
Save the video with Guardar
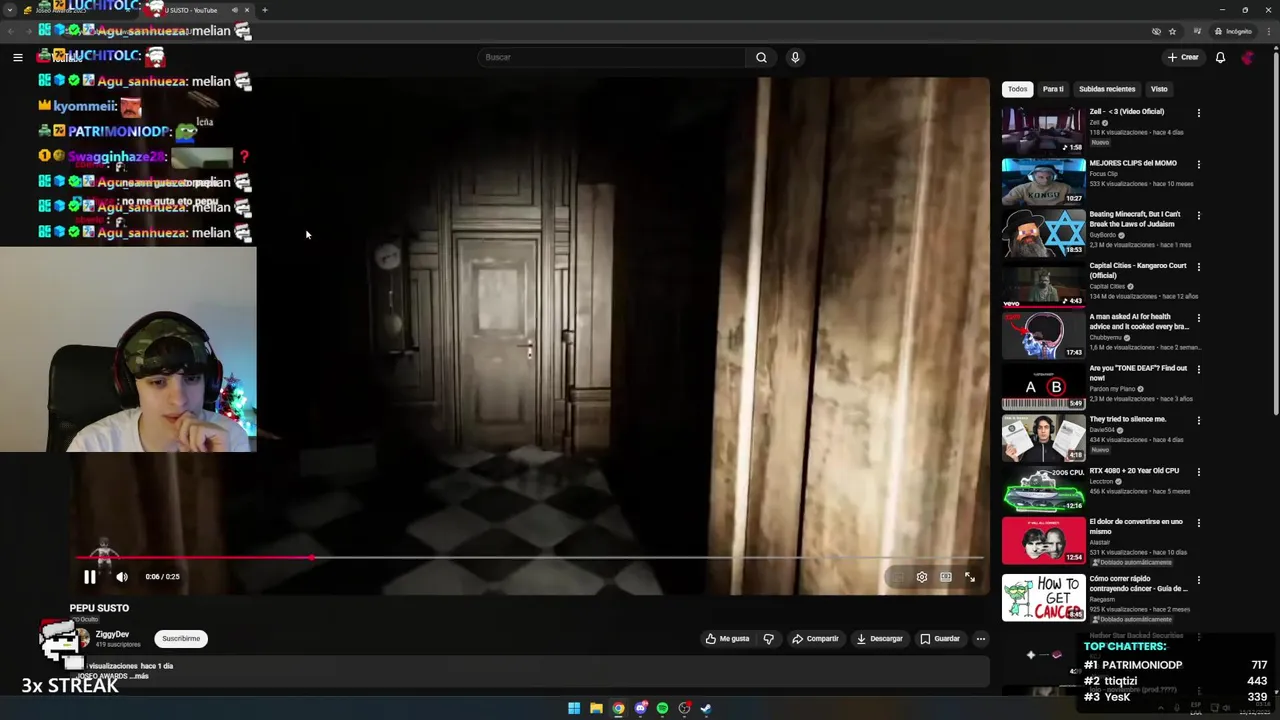[x=940, y=638]
